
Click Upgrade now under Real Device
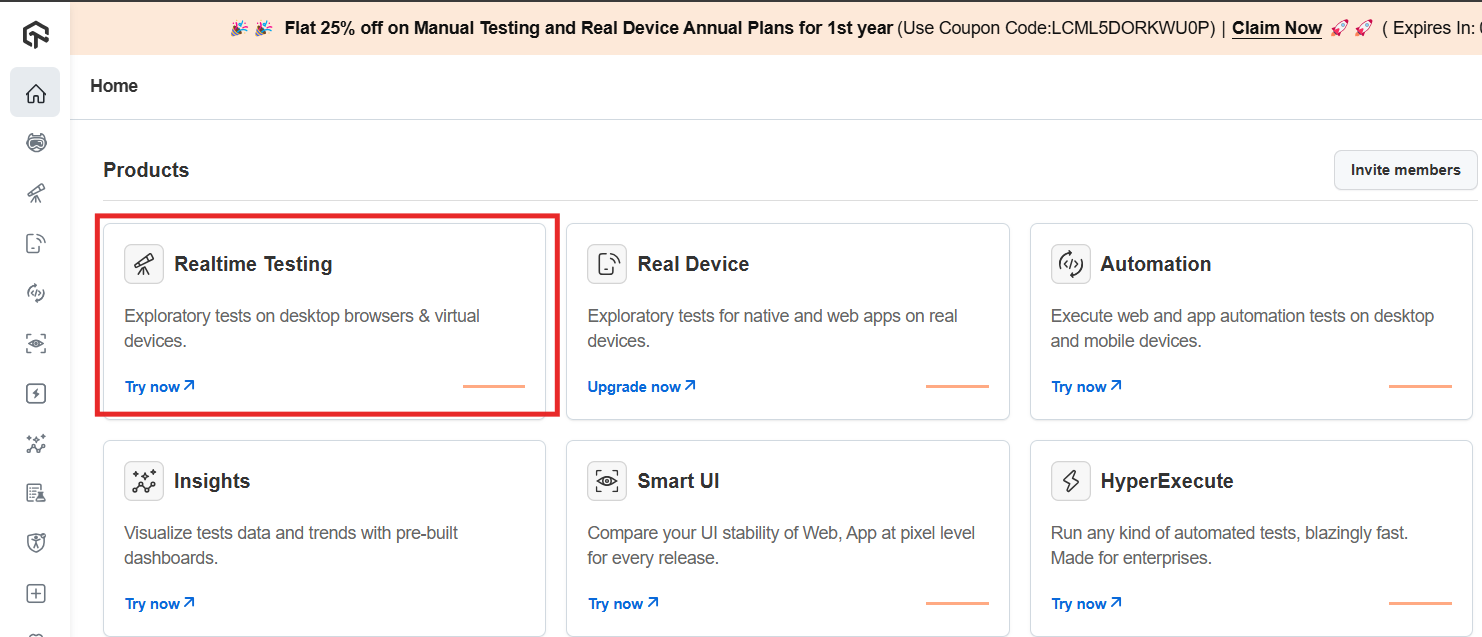[x=641, y=387]
